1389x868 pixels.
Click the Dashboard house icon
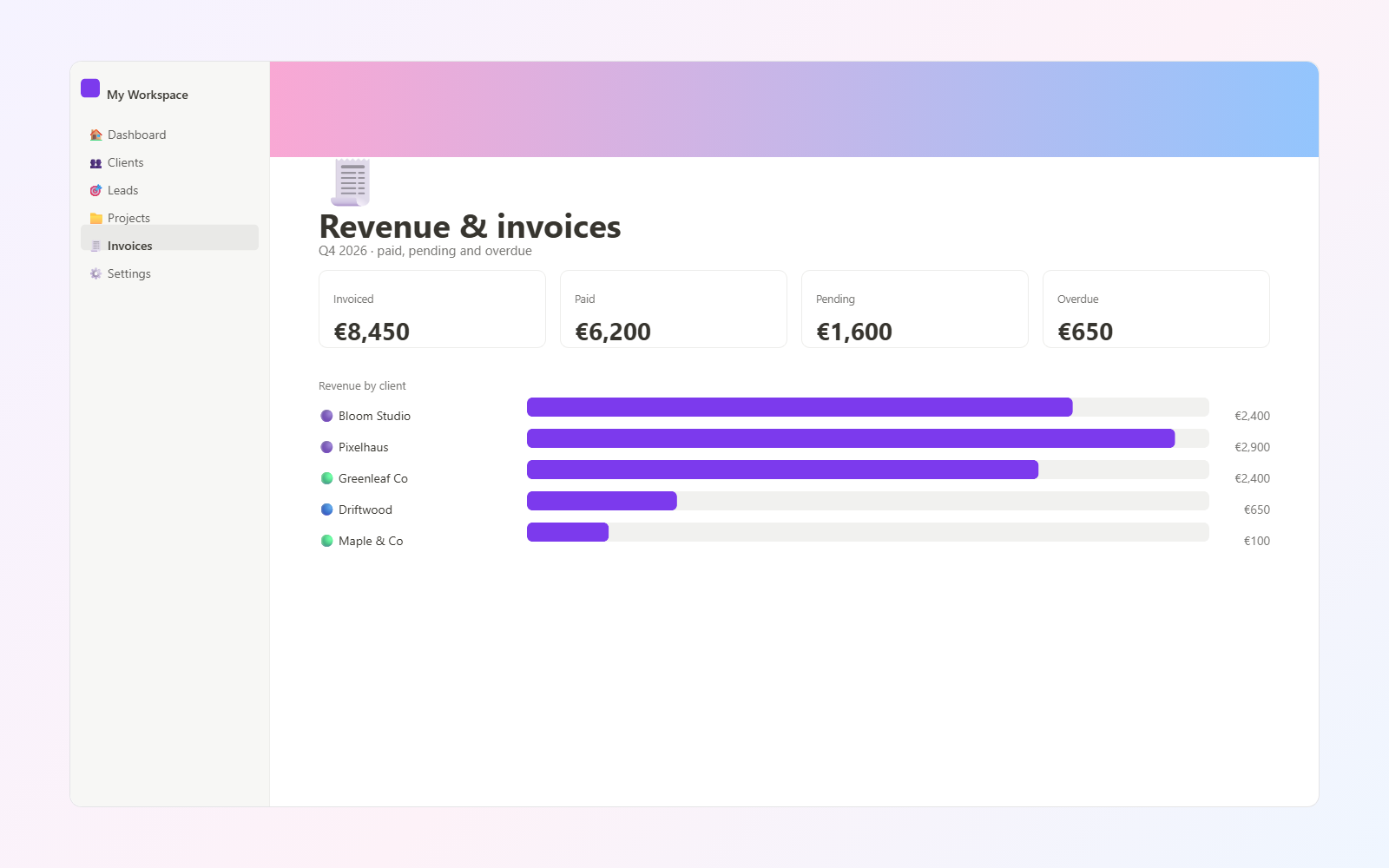click(95, 135)
